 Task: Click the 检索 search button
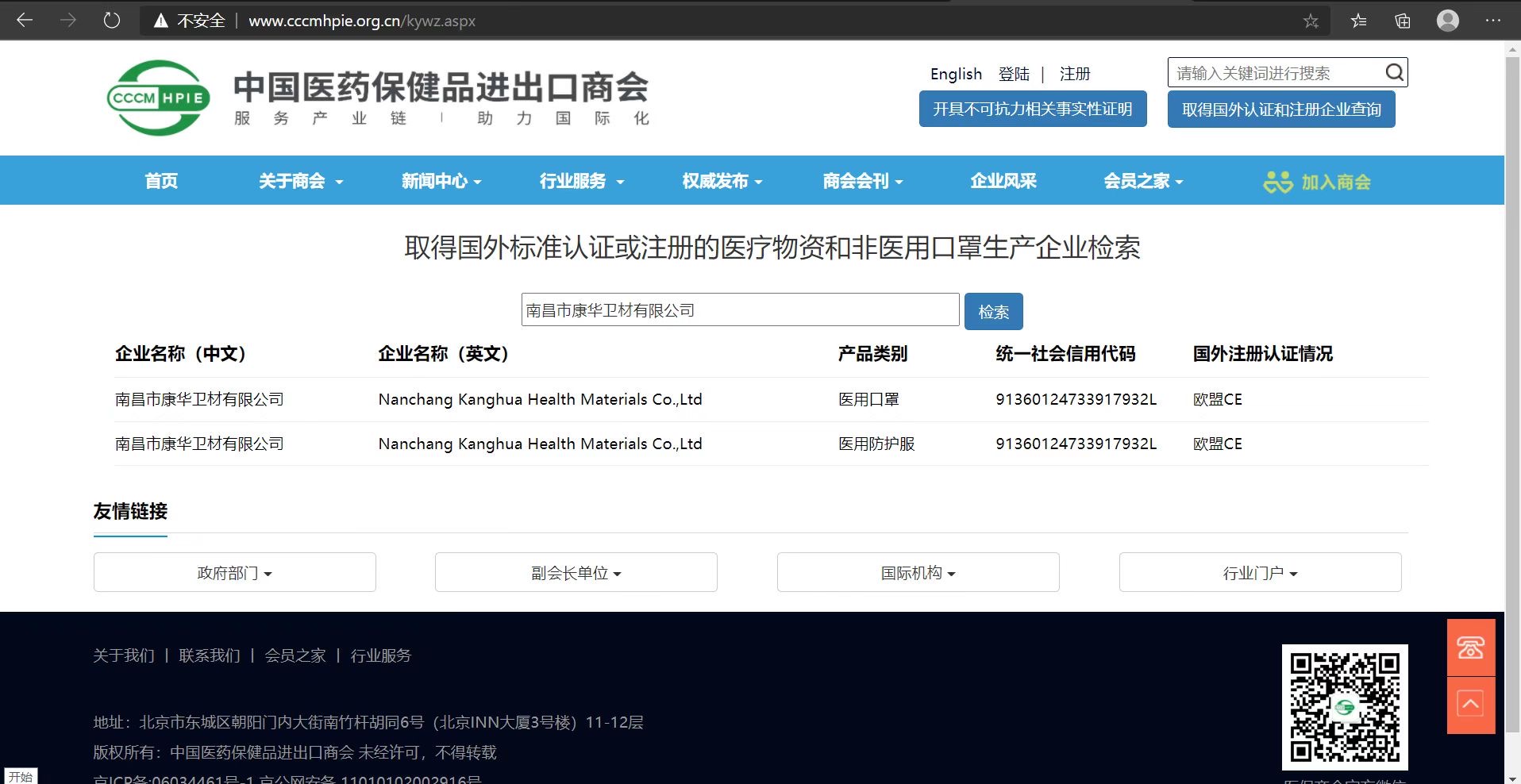994,311
